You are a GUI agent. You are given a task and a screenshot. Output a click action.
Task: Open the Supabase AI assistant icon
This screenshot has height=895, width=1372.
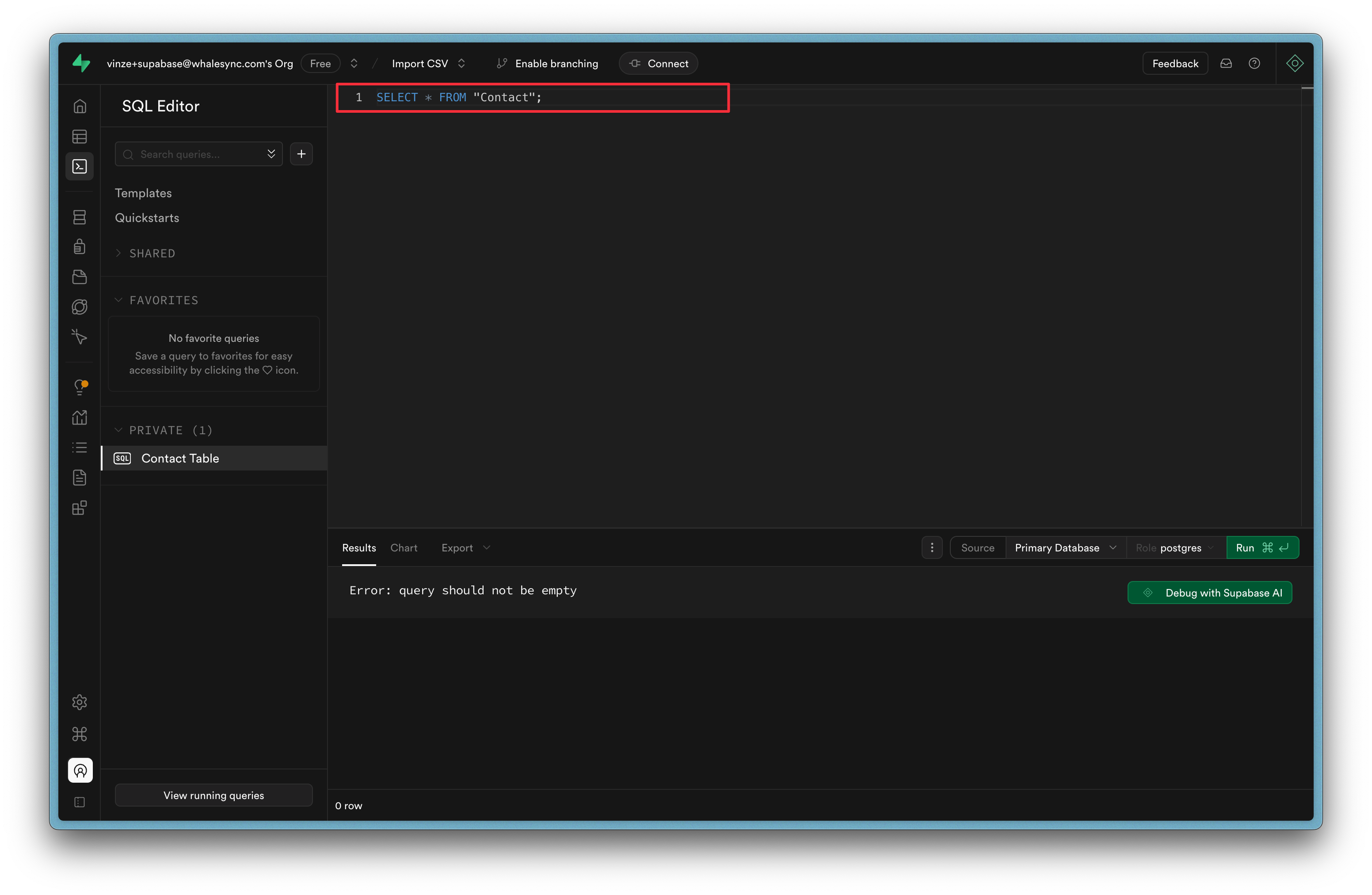click(1295, 63)
